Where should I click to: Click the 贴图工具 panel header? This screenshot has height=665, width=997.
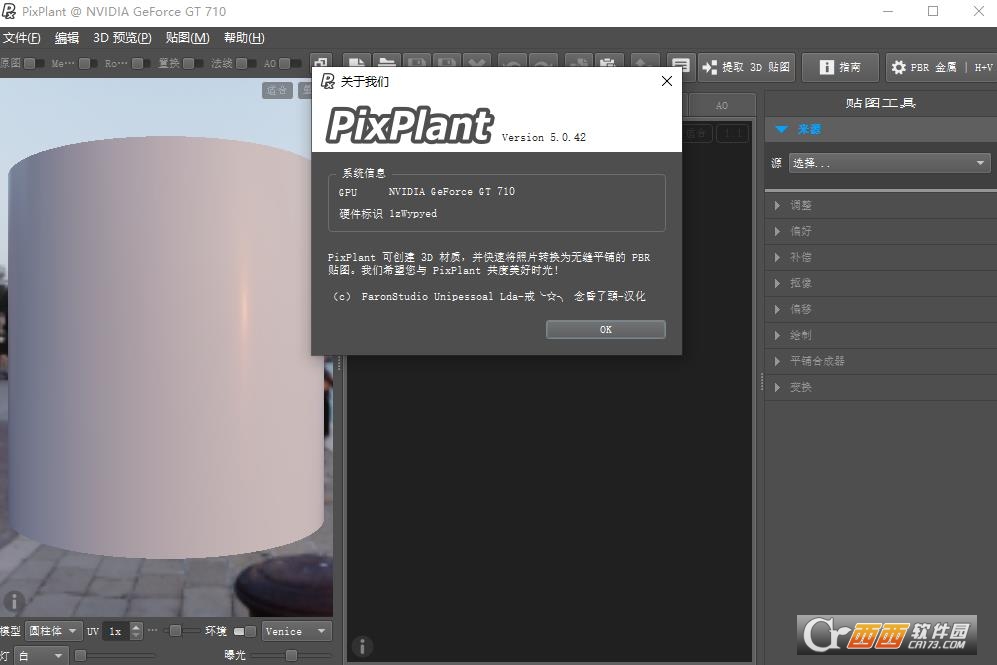[881, 103]
